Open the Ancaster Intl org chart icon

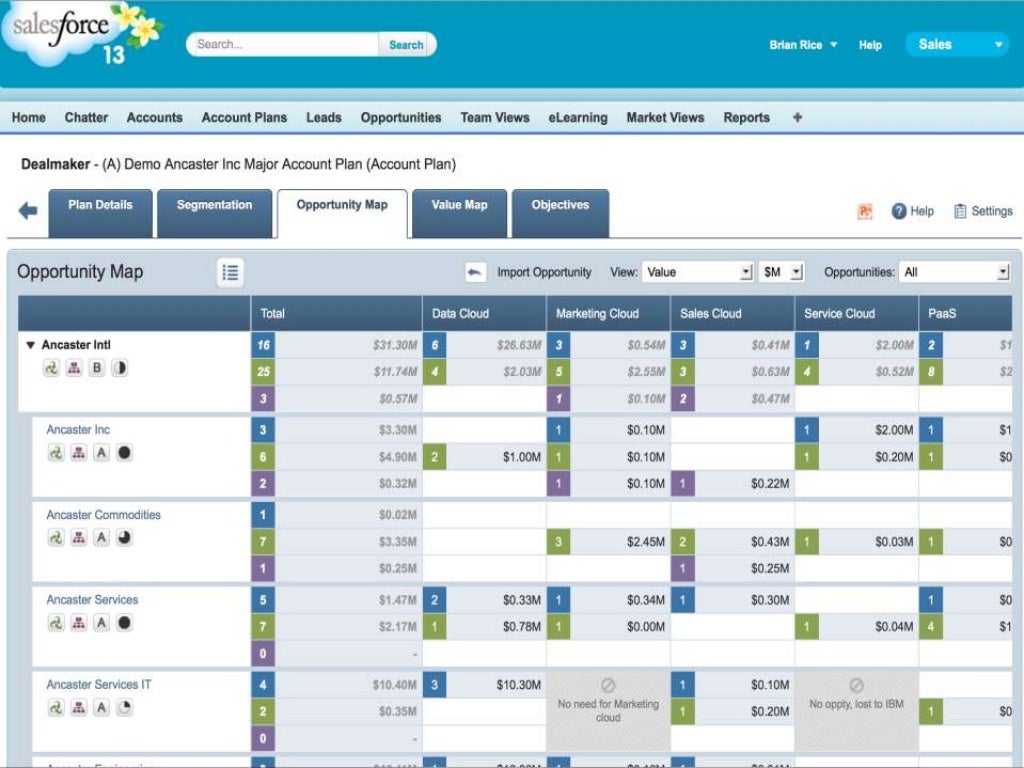pos(74,368)
